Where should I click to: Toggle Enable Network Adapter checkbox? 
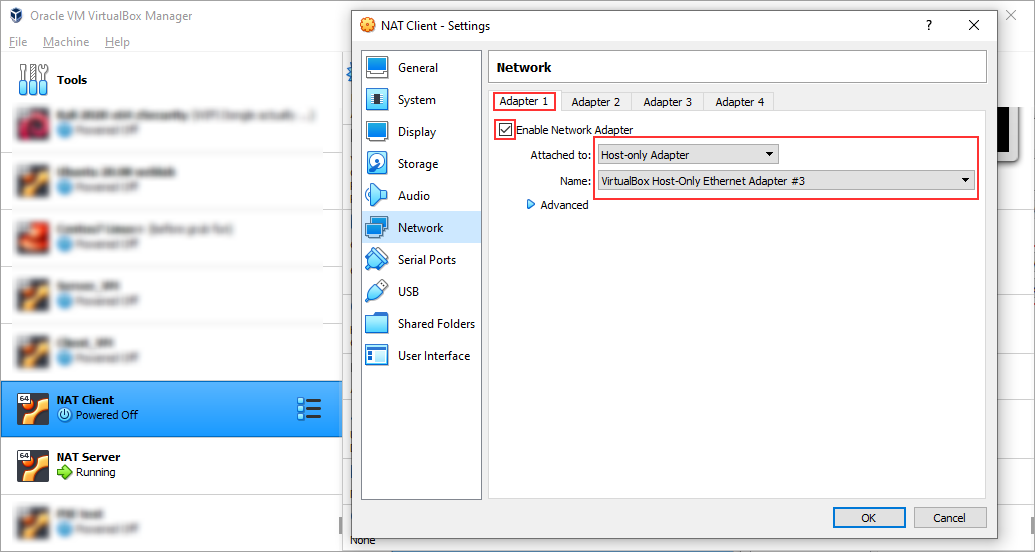(x=506, y=129)
